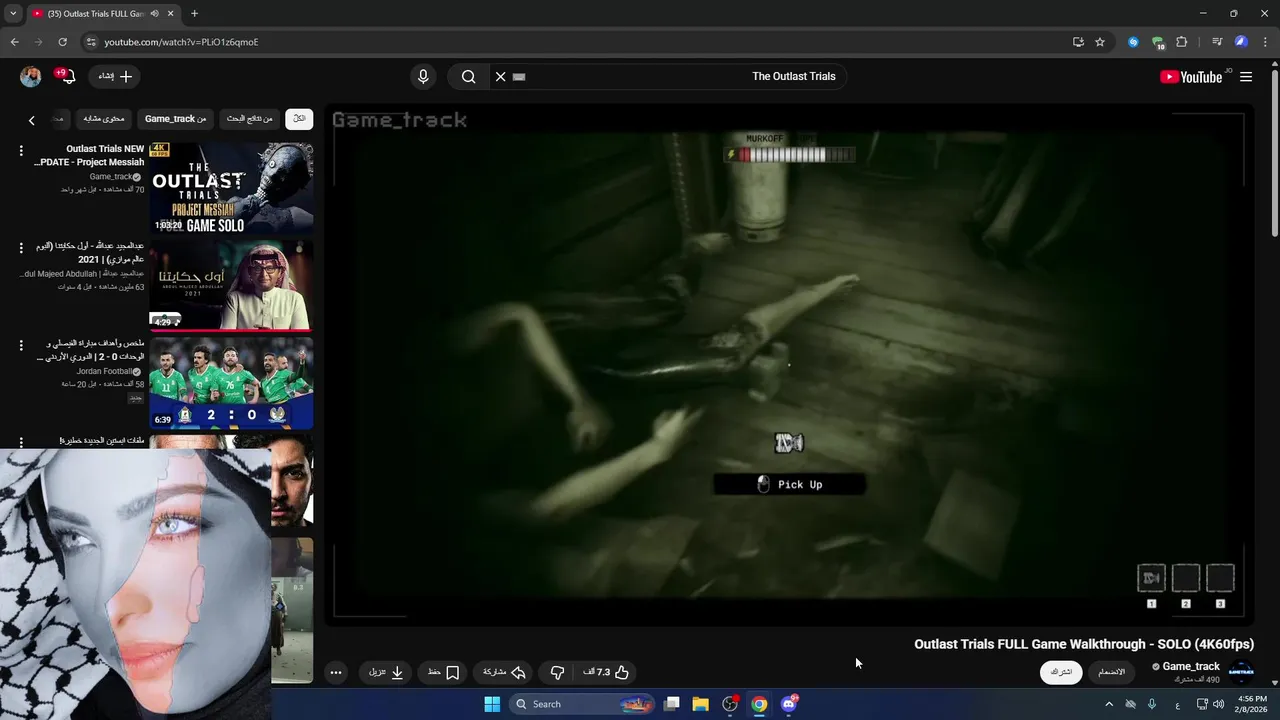Clear the search query with the X
1280x720 pixels.
(501, 76)
